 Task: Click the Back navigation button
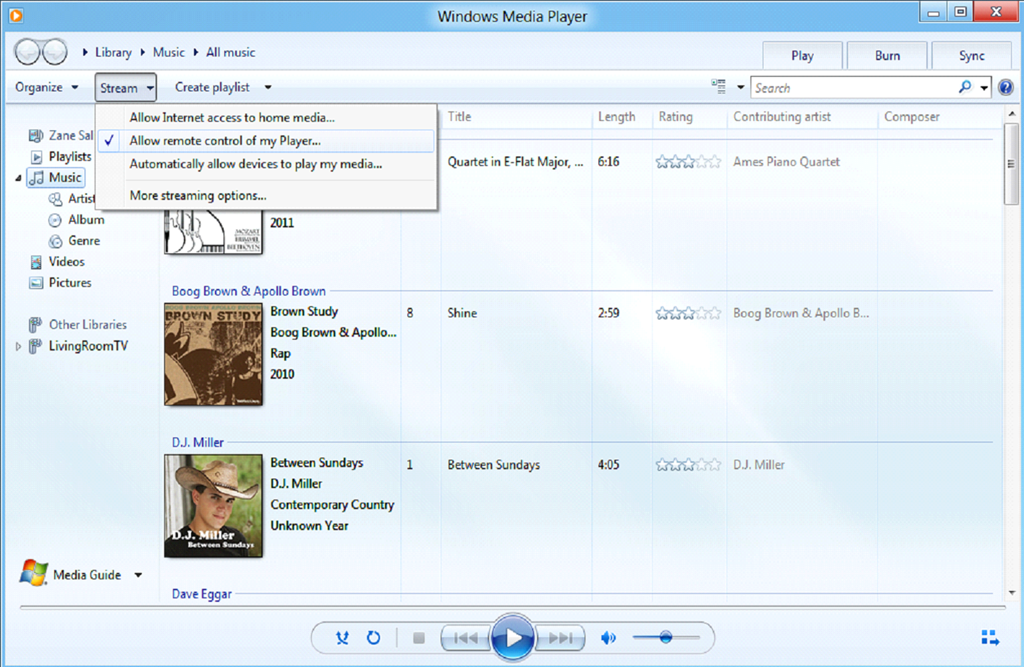(27, 52)
